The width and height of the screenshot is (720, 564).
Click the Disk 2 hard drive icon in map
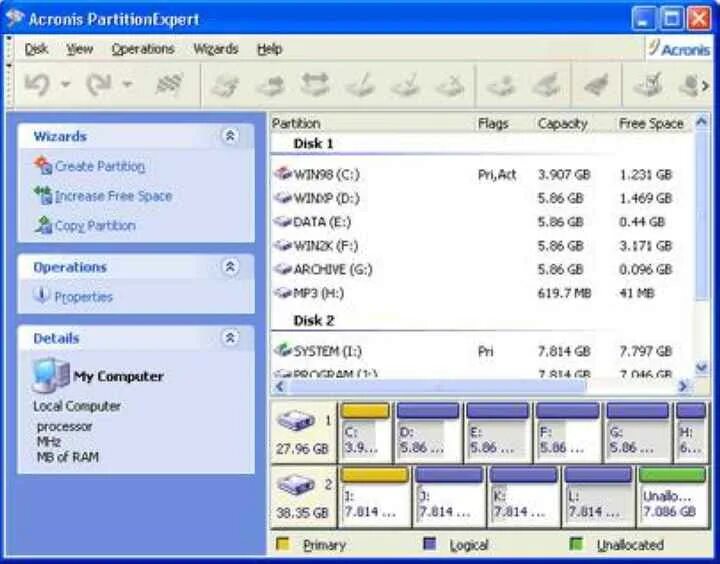point(297,485)
